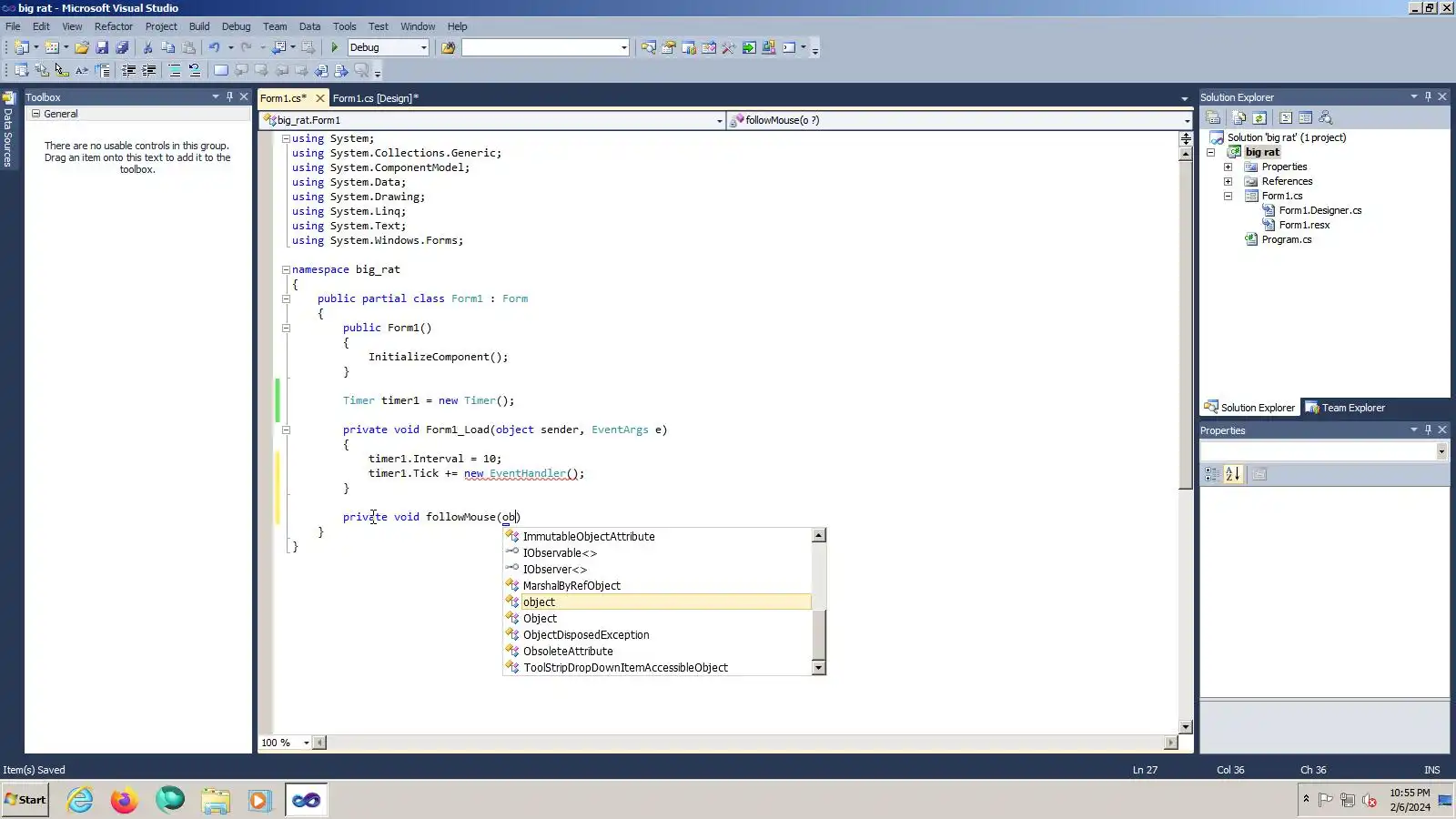Viewport: 1456px width, 819px height.
Task: Click the Increase line indent icon
Action: [149, 70]
